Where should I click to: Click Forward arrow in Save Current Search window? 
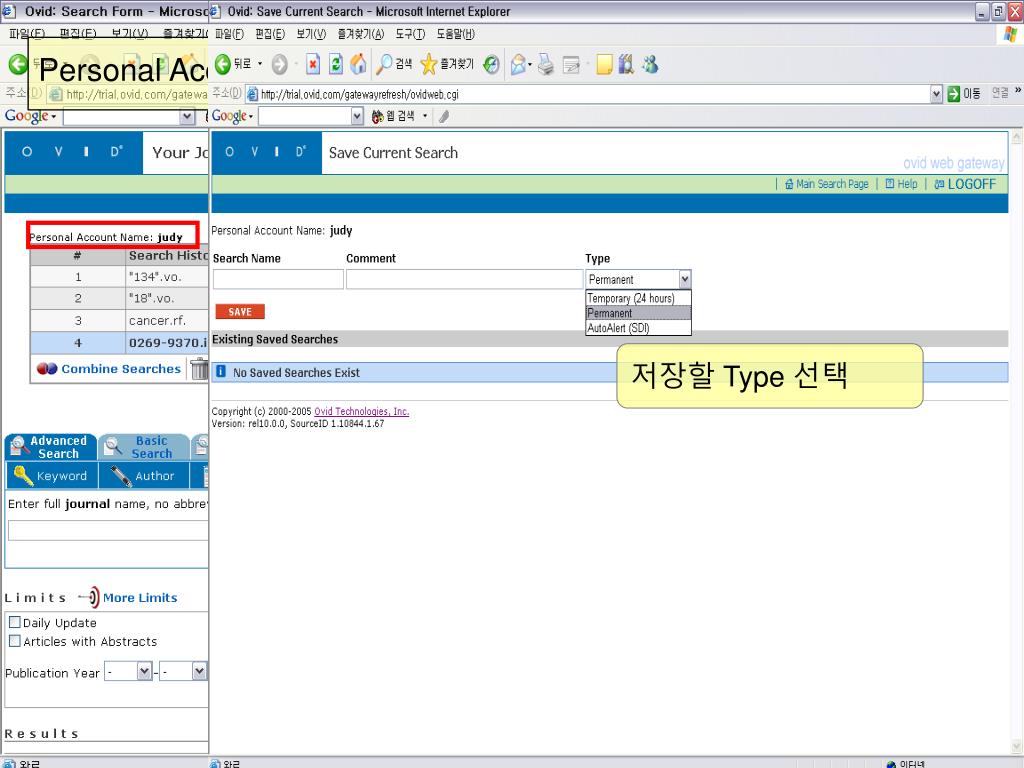point(280,64)
